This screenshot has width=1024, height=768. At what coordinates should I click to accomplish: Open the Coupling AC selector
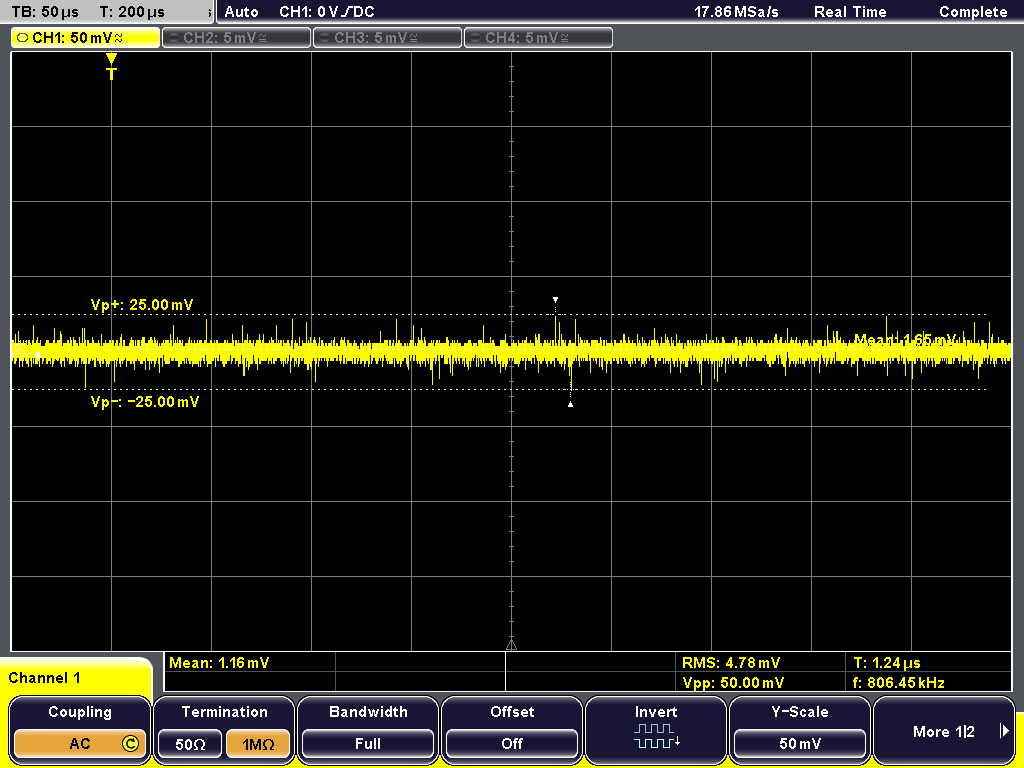(x=80, y=743)
